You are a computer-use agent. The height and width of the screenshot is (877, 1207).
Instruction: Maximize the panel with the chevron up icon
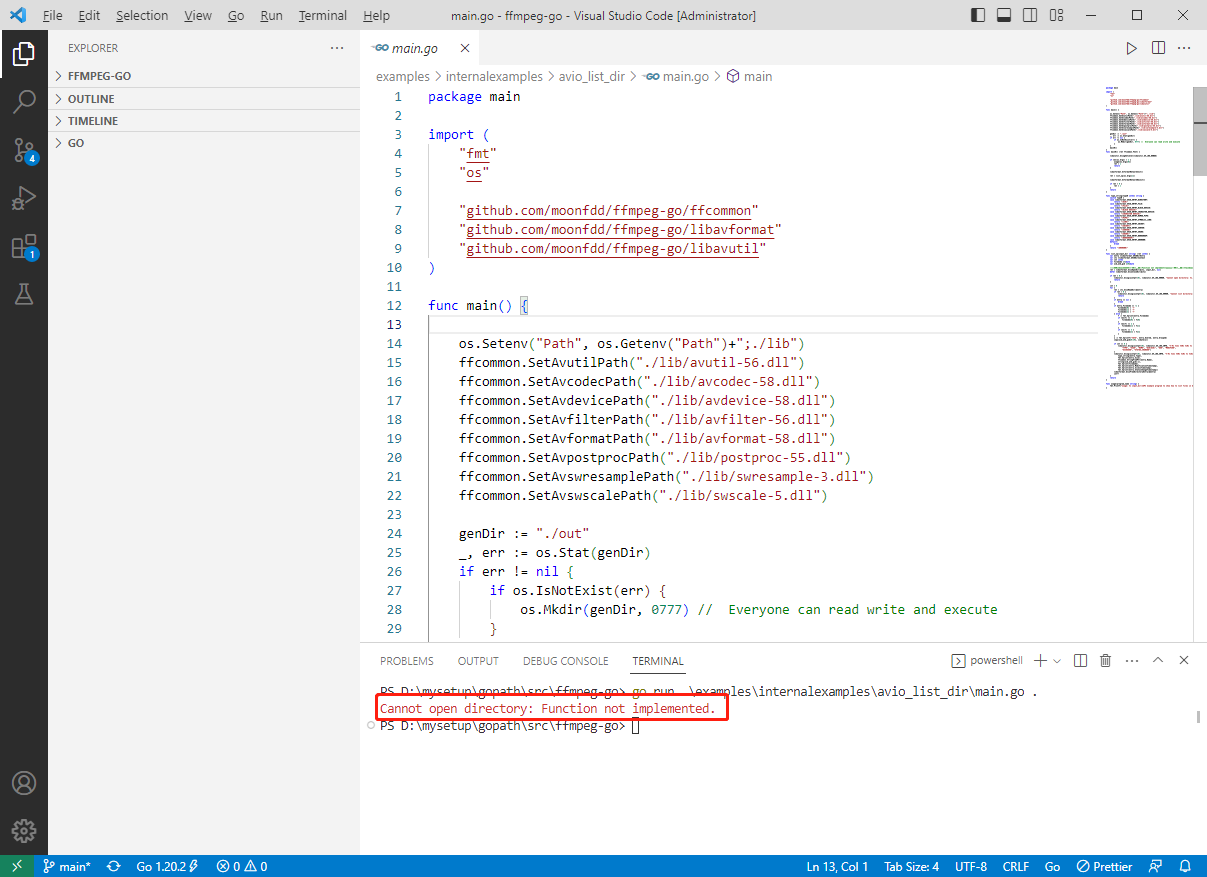tap(1158, 660)
